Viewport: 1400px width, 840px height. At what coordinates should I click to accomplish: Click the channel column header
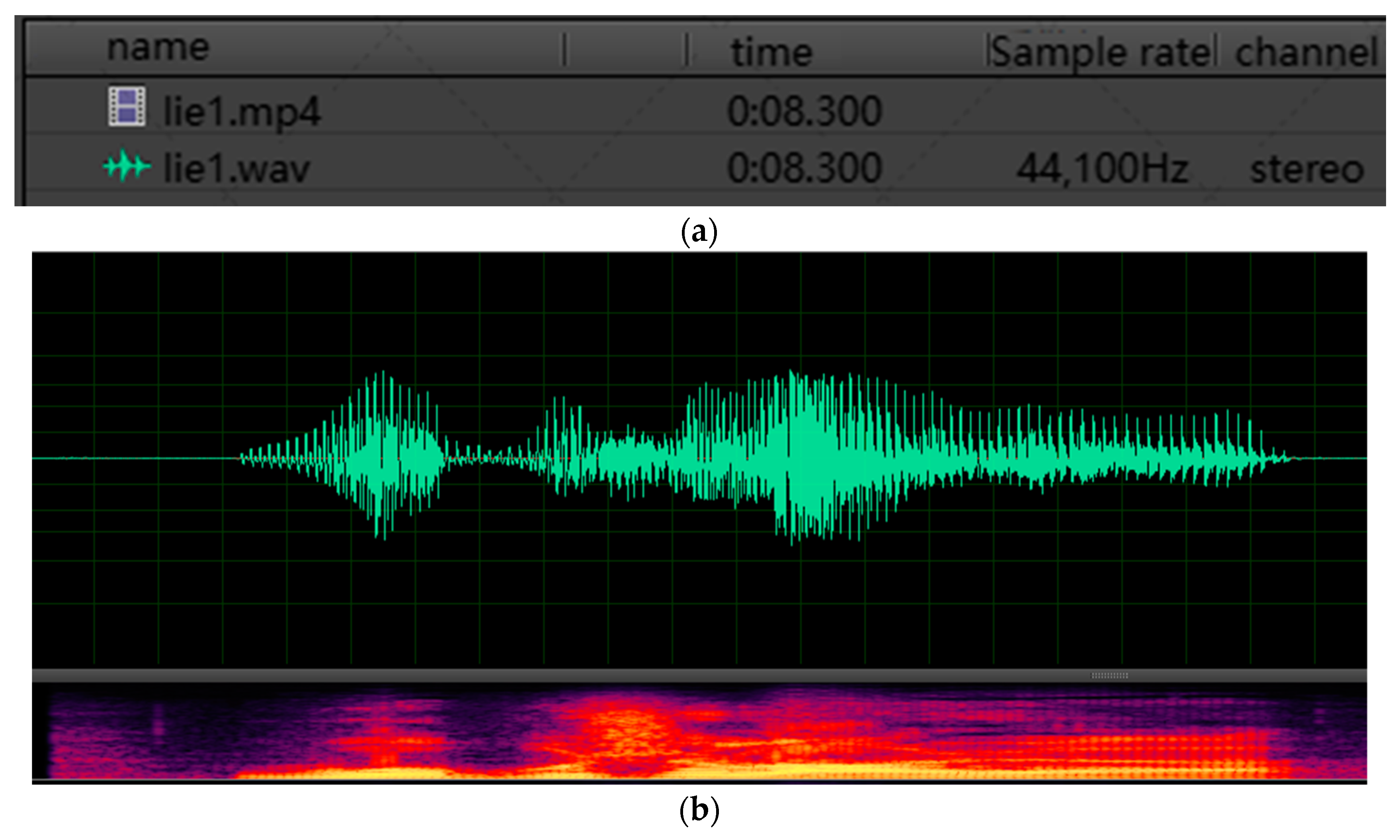[x=1306, y=51]
